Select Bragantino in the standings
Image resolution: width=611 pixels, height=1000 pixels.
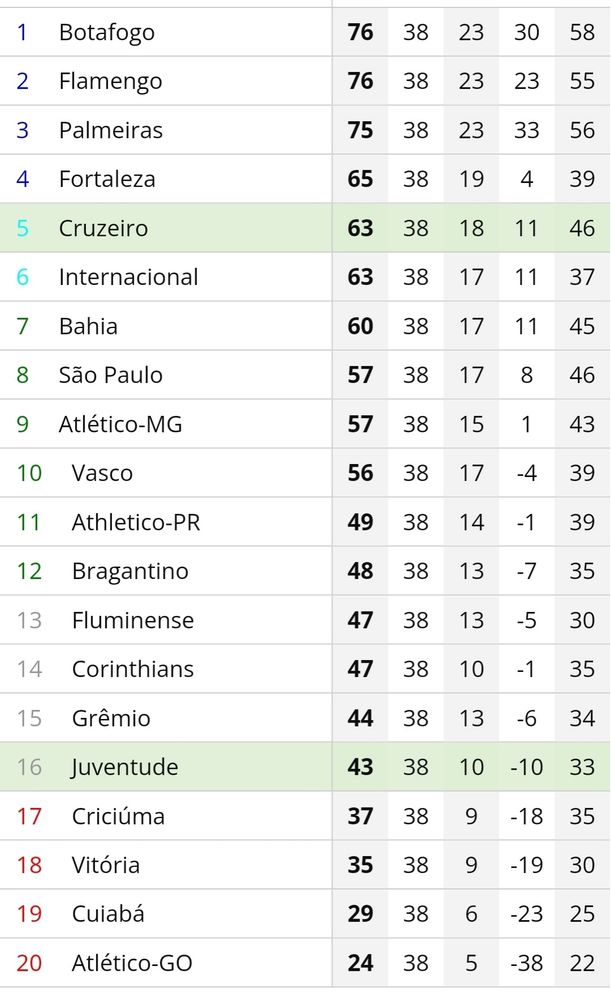tap(130, 571)
